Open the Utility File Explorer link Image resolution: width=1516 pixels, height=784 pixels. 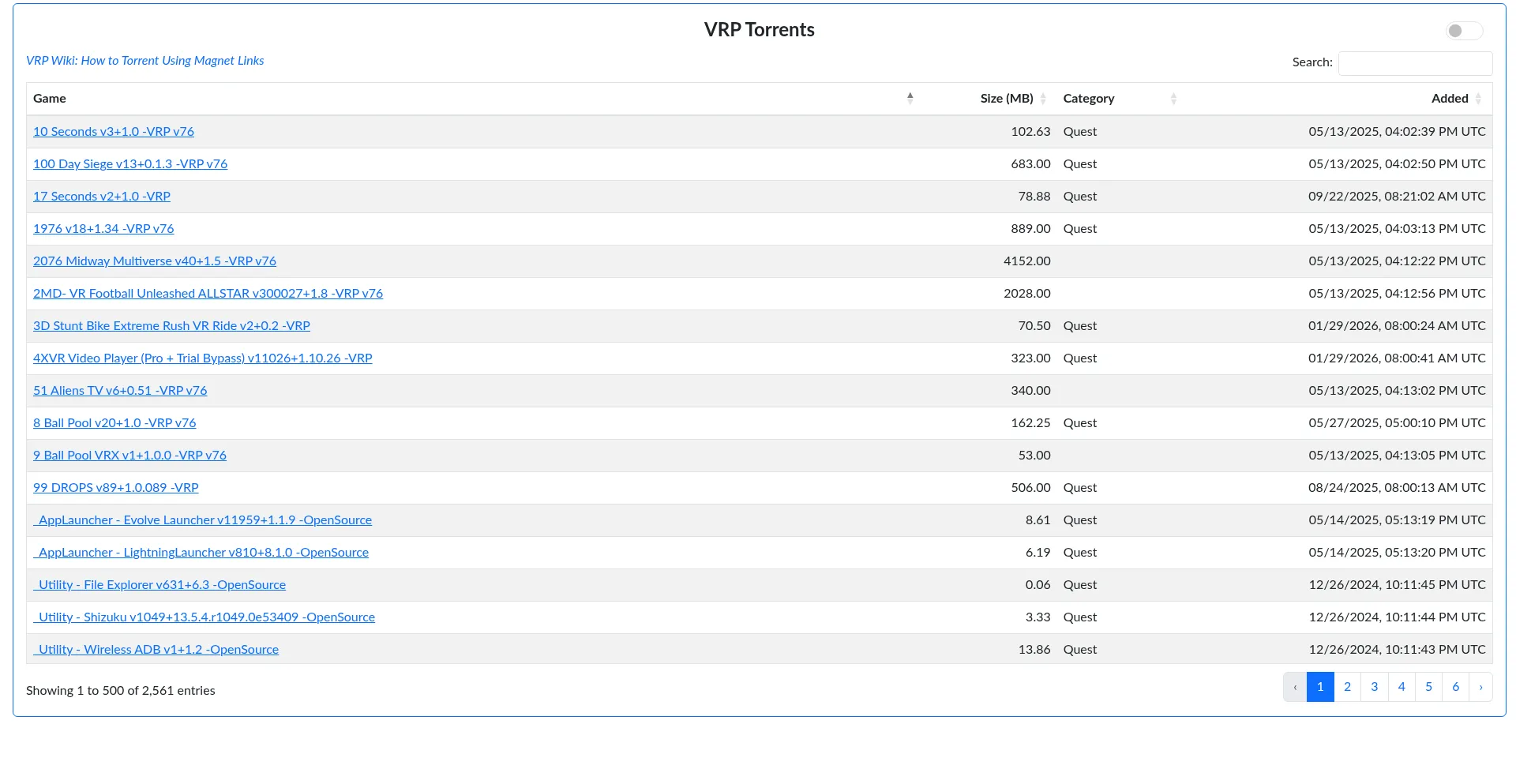pyautogui.click(x=159, y=585)
